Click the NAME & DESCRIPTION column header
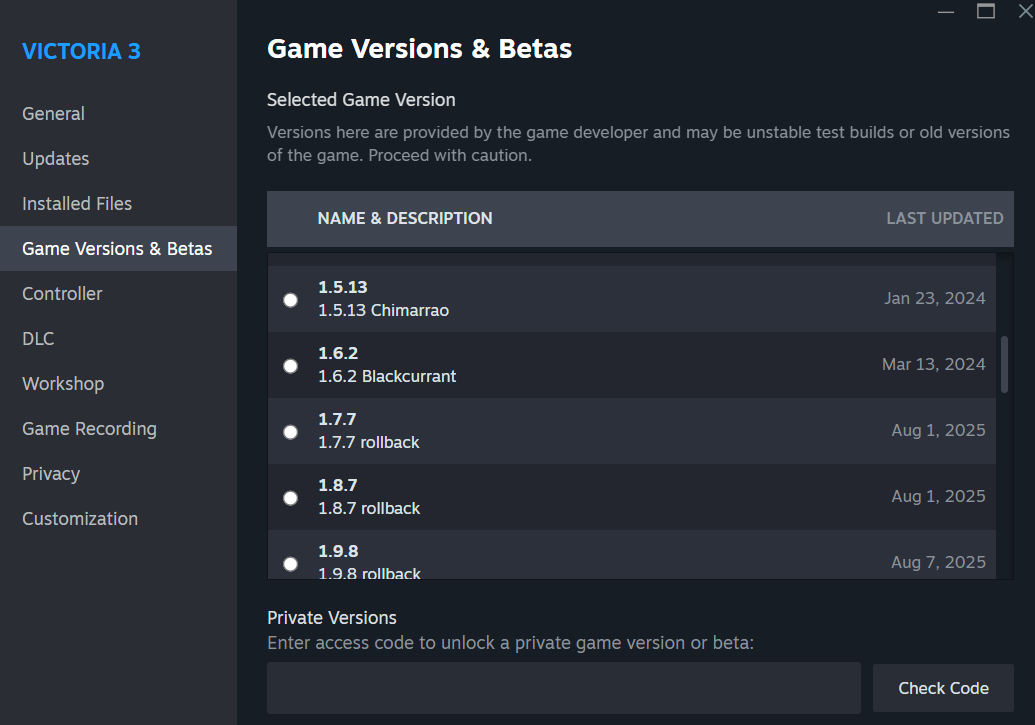Image resolution: width=1035 pixels, height=725 pixels. 405,219
